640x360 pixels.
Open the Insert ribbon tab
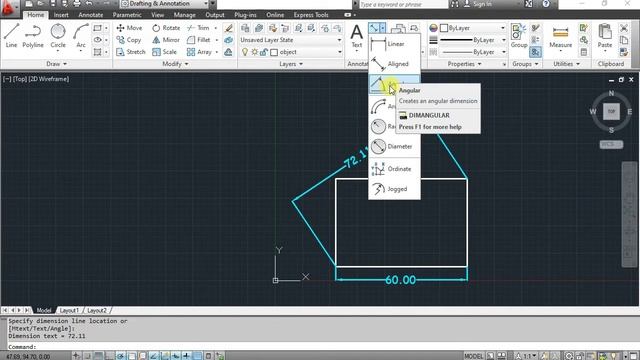coord(61,15)
